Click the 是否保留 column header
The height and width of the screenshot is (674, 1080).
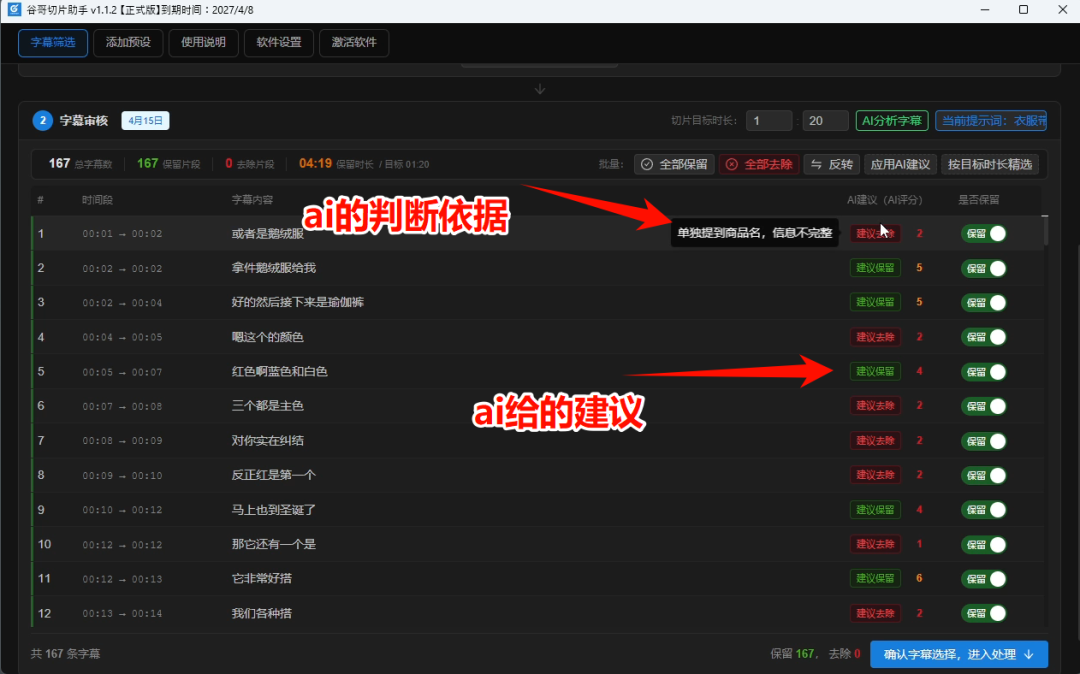[x=979, y=200]
